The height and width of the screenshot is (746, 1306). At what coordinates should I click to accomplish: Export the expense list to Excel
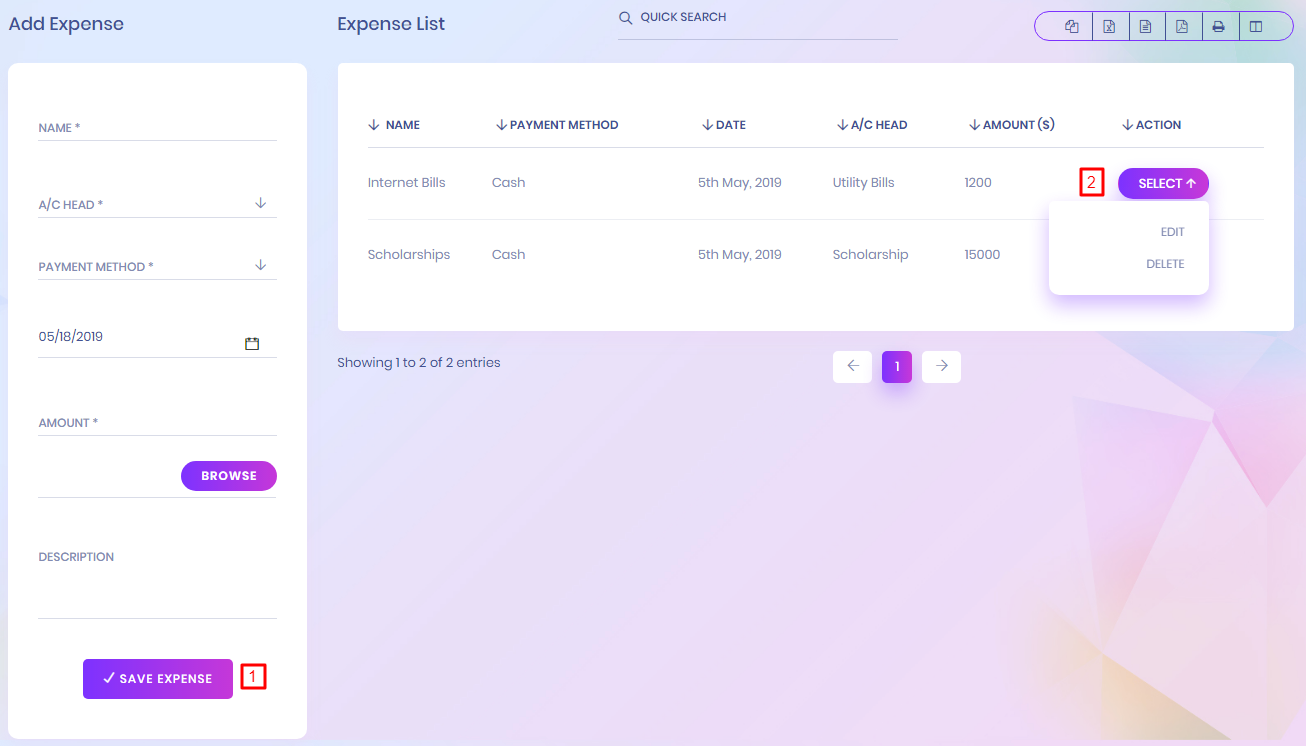tap(1109, 27)
